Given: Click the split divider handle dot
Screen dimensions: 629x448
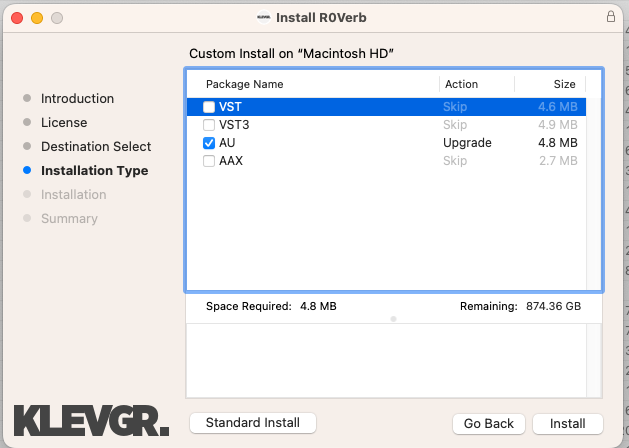Looking at the screenshot, I should tap(394, 319).
